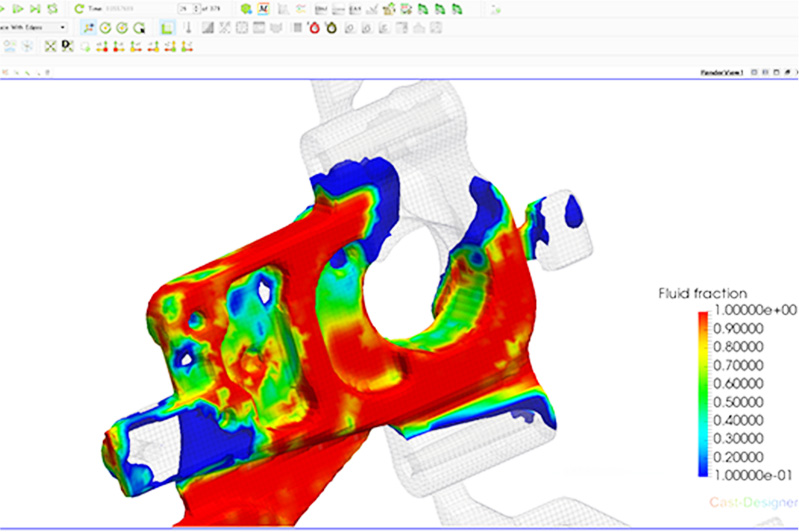Click the Zoom to Box icon
This screenshot has width=799, height=532.
click(x=67, y=45)
